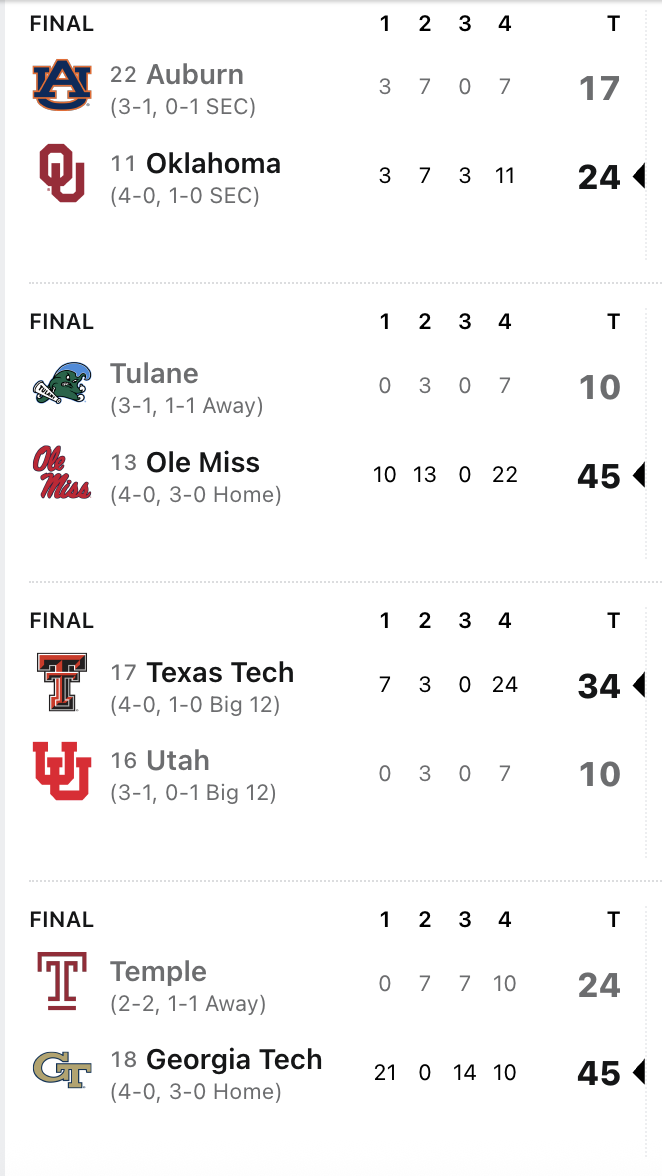This screenshot has height=1176, width=662.
Task: Select the Temple Owls logo
Action: pyautogui.click(x=62, y=982)
